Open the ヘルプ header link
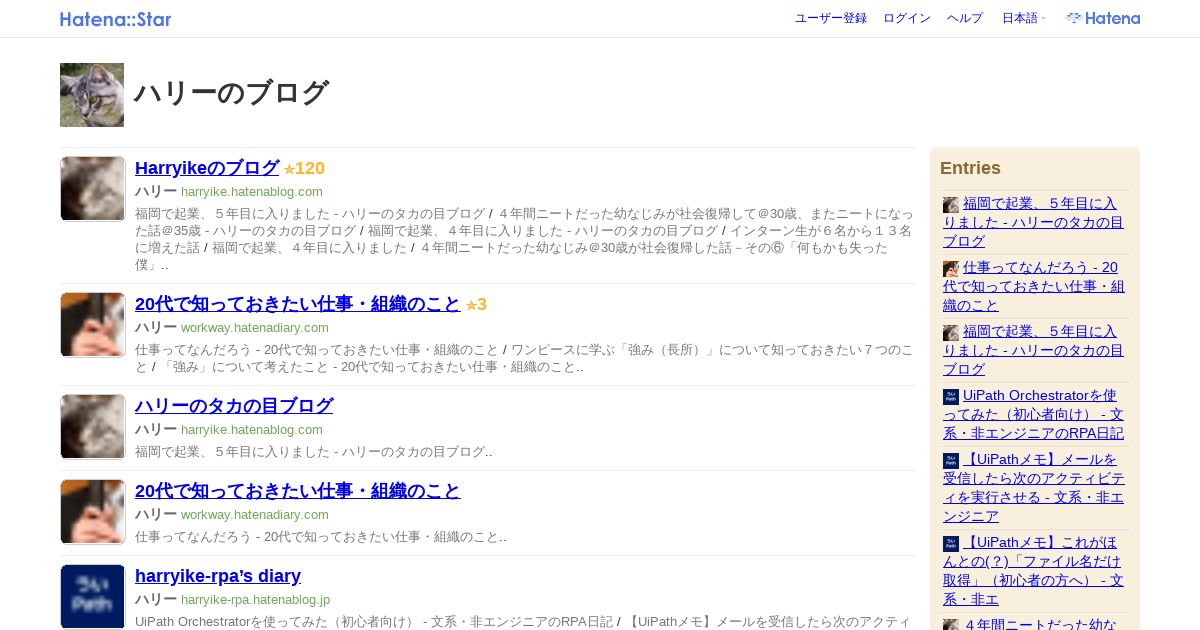The width and height of the screenshot is (1200, 630). (965, 18)
